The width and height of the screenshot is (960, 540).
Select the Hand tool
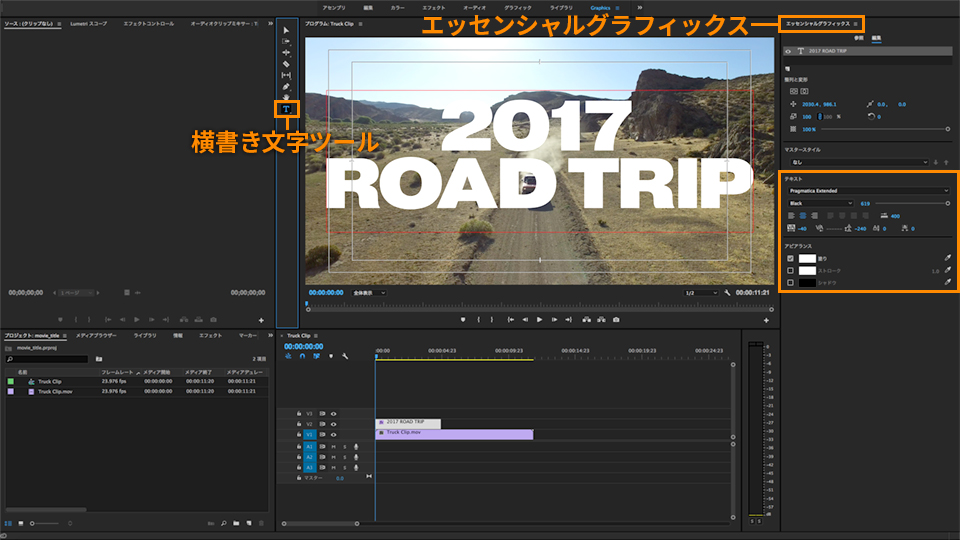point(286,97)
